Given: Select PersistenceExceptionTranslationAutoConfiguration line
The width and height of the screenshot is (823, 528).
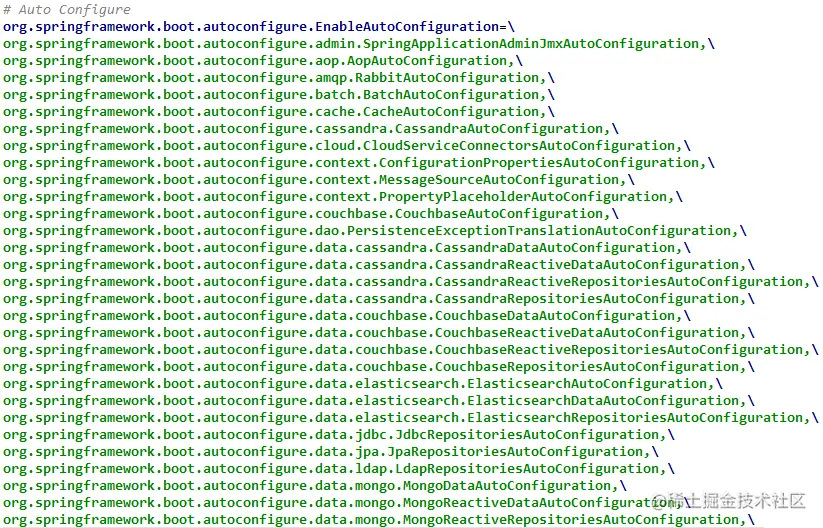Looking at the screenshot, I should pyautogui.click(x=375, y=231).
